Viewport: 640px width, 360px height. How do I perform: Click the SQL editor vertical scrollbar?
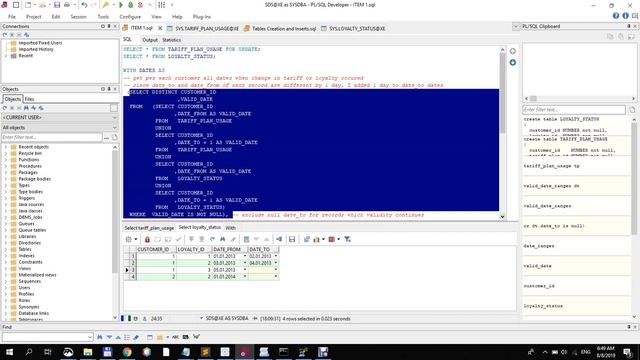click(x=502, y=133)
